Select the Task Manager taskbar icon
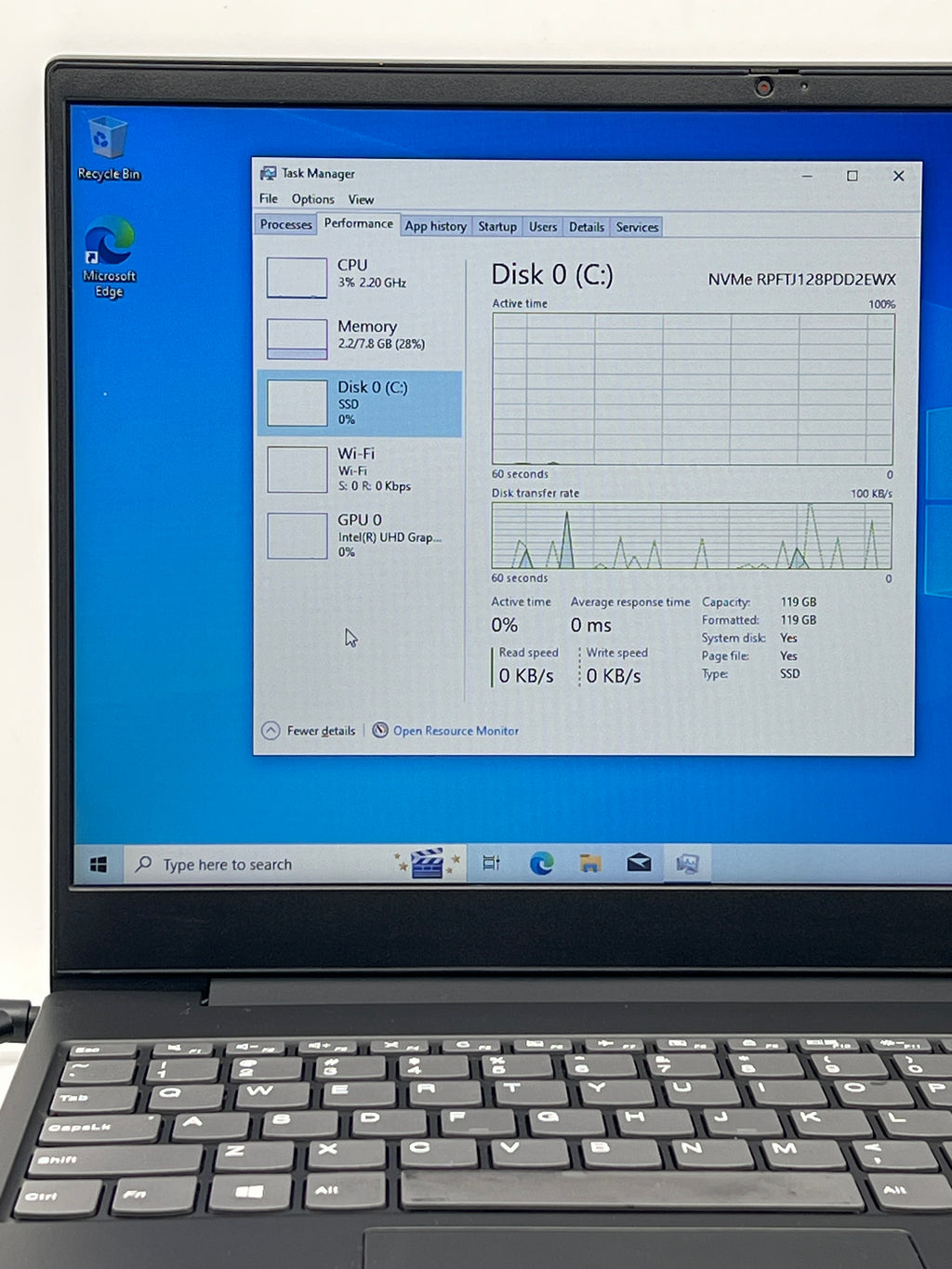The image size is (952, 1269). click(687, 864)
